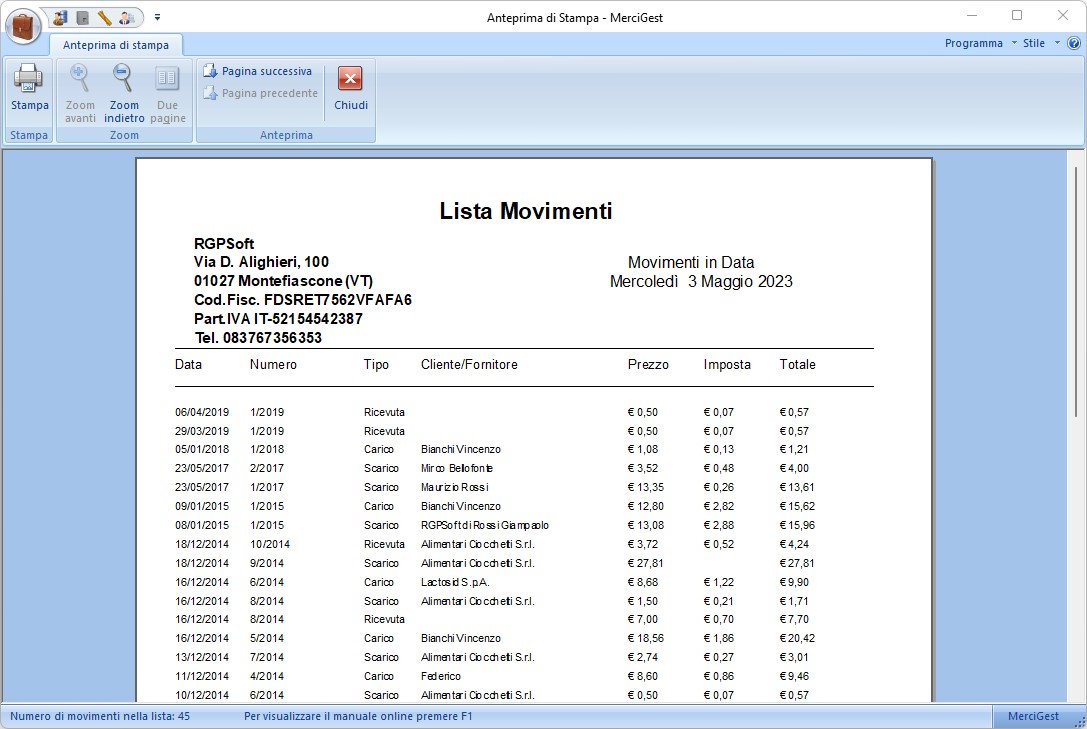Toggle Due pagine two-page view

(x=167, y=94)
